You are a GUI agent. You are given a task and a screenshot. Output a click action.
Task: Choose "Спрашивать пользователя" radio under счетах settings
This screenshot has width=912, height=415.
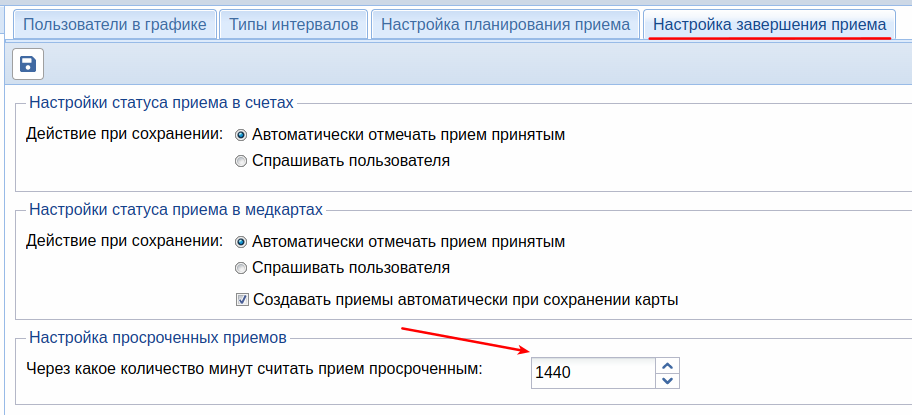coord(241,160)
